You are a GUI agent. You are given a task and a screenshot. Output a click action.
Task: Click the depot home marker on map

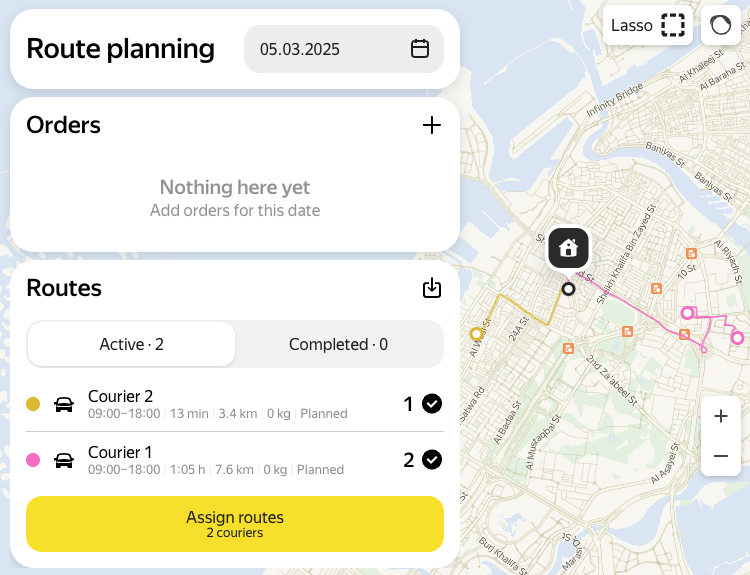[568, 247]
